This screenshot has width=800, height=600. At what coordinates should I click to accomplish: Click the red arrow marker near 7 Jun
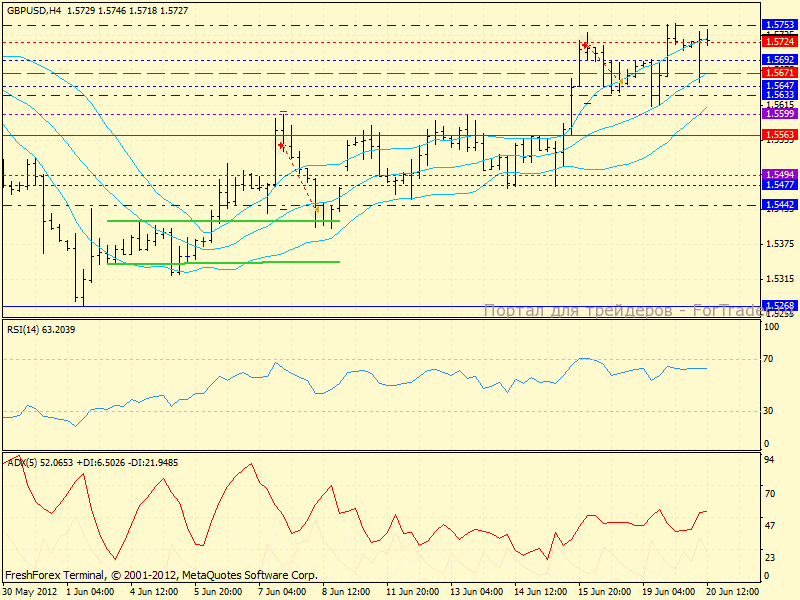[281, 146]
